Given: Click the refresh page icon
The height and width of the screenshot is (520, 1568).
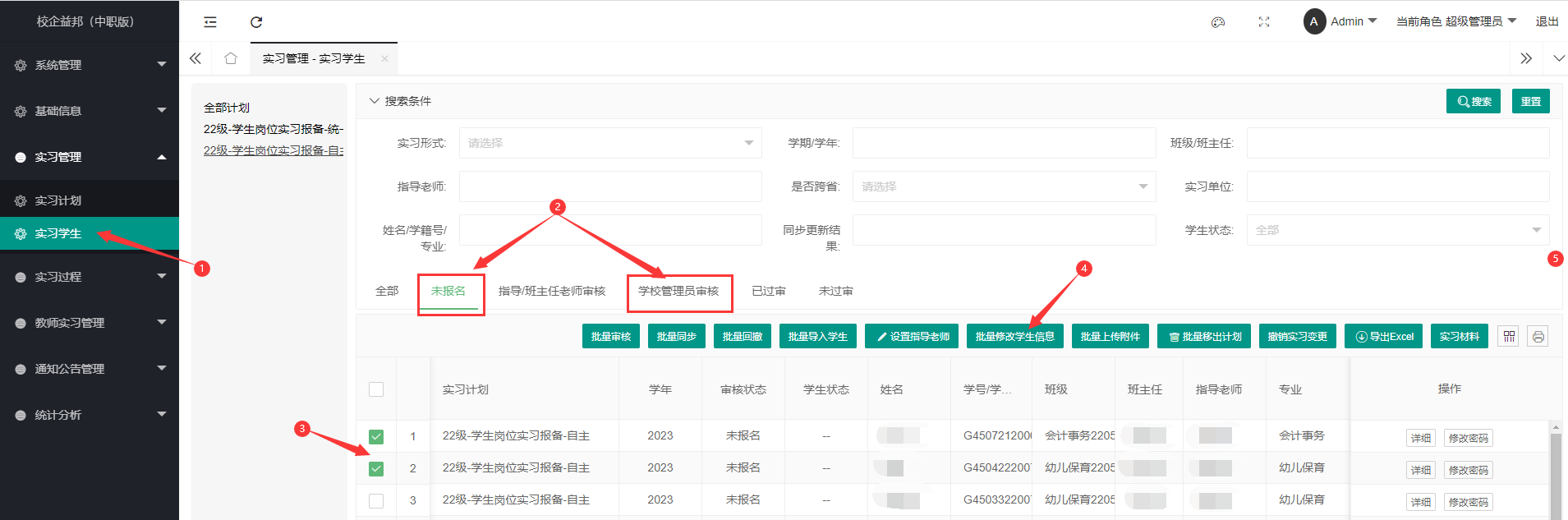Looking at the screenshot, I should [x=256, y=22].
